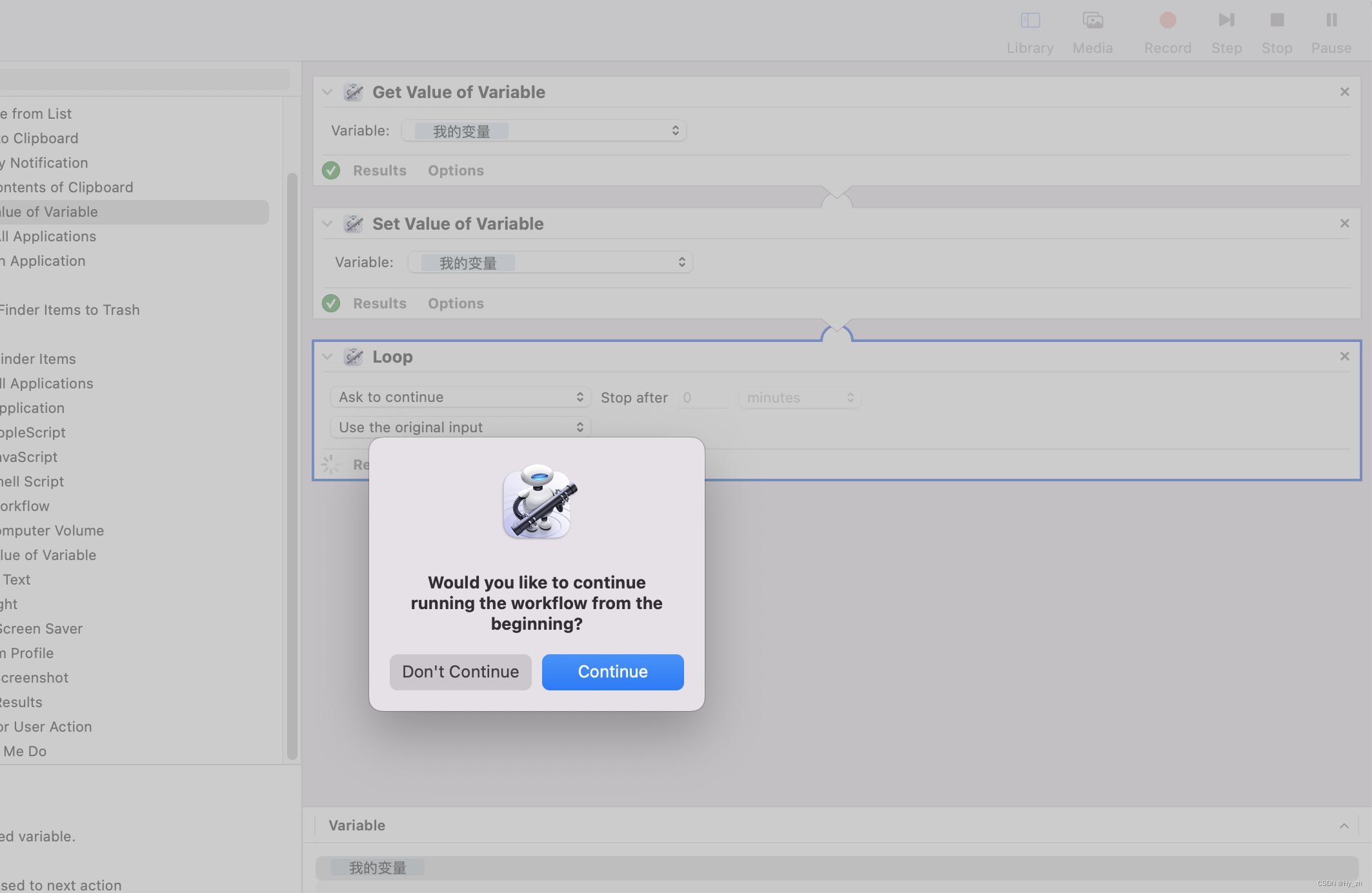
Task: Open the Ask to continue dropdown
Action: tap(460, 397)
